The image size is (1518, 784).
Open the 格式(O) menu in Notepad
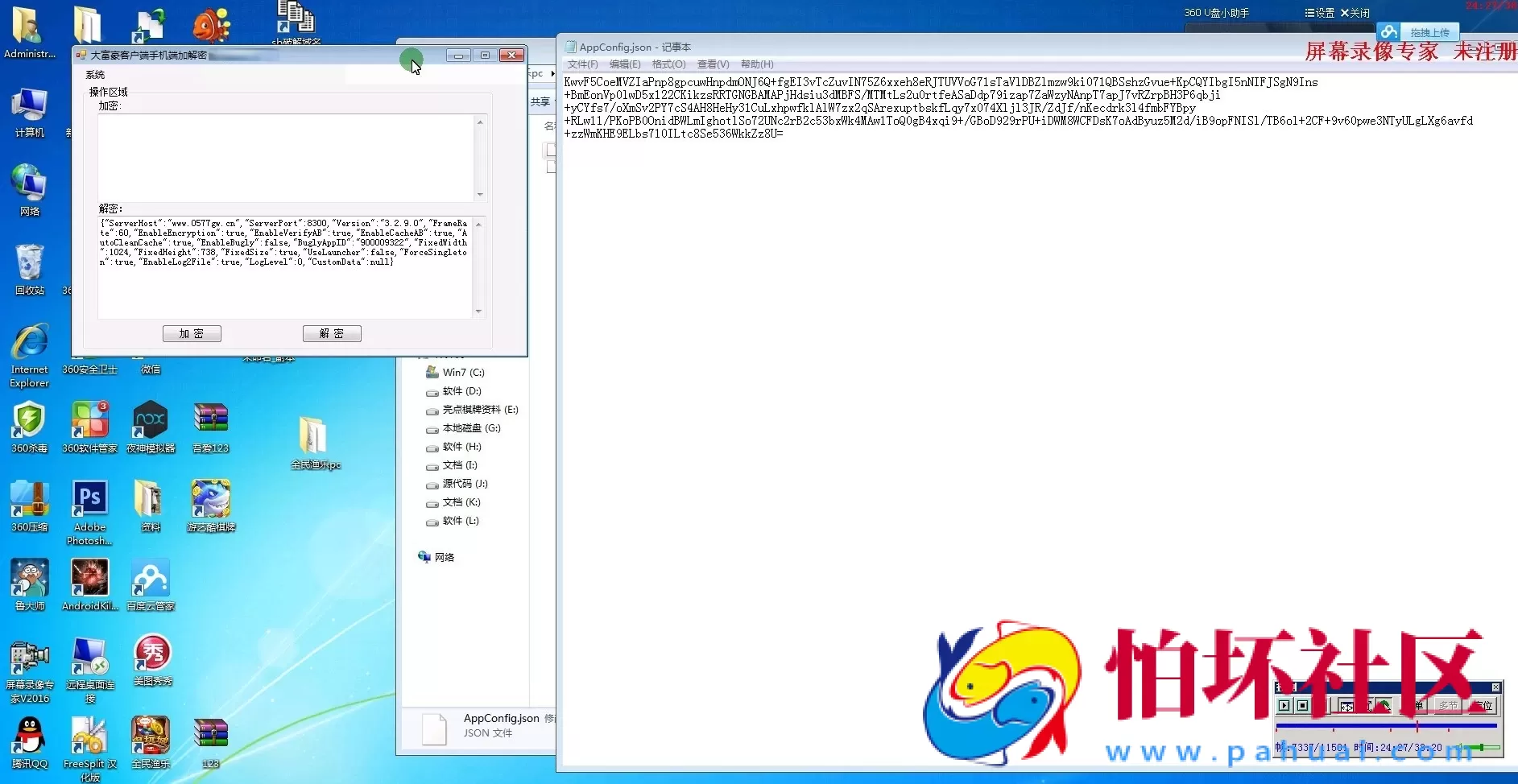(668, 64)
